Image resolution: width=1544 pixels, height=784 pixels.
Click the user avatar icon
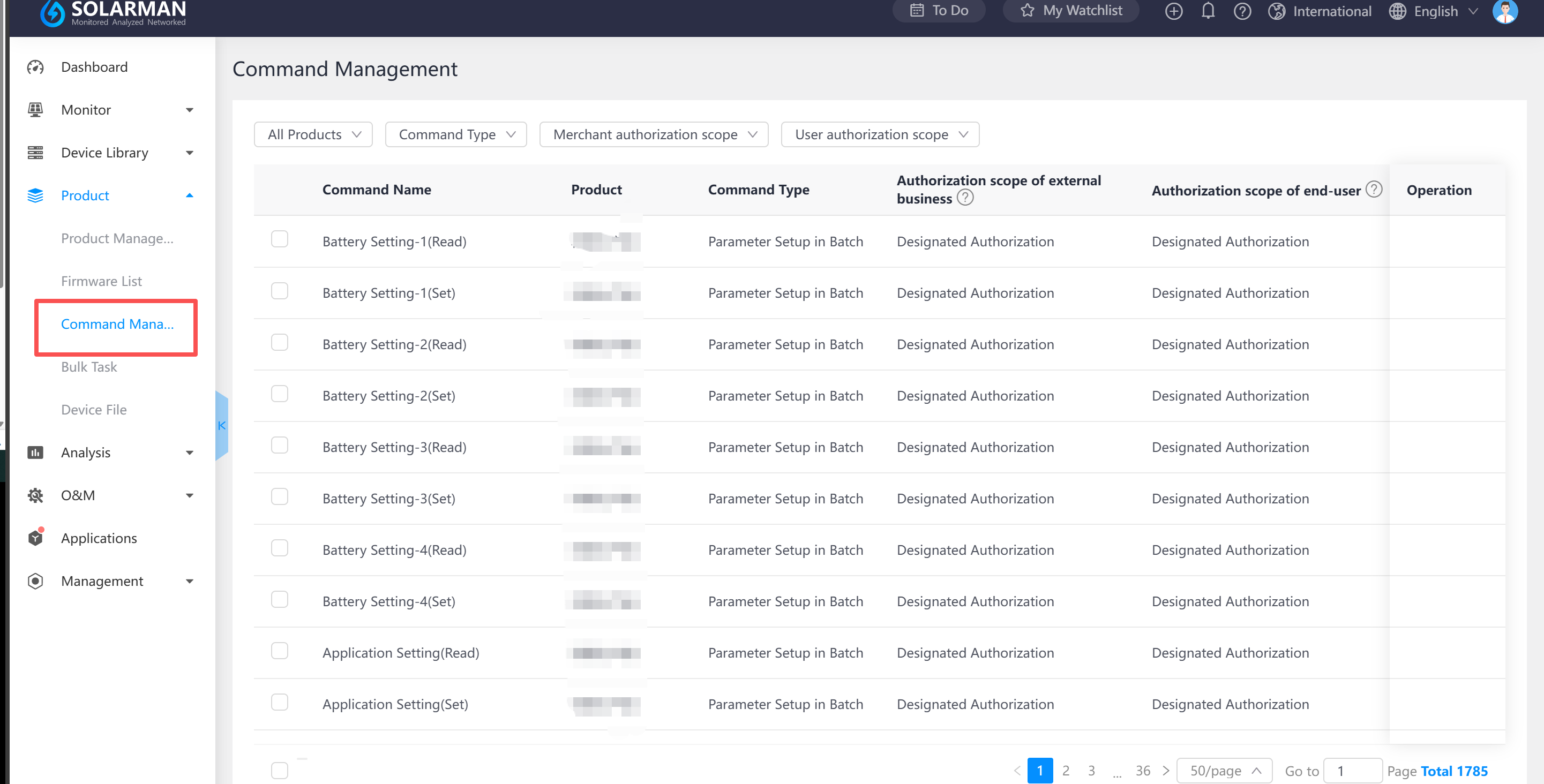[x=1504, y=11]
